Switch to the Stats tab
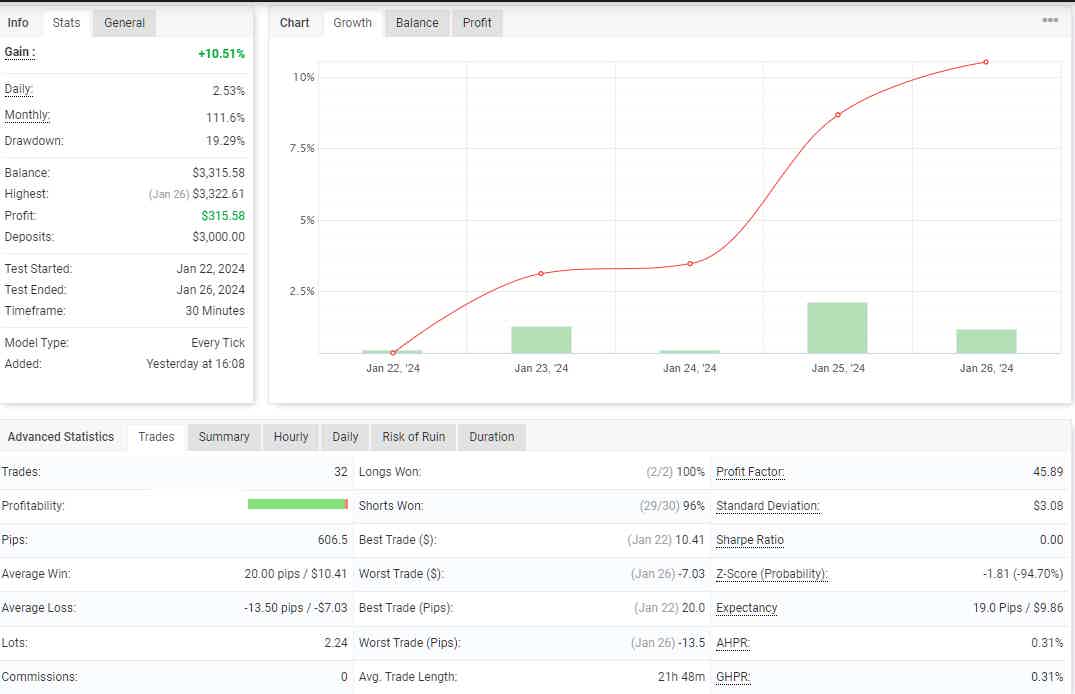Image resolution: width=1075 pixels, height=694 pixels. pyautogui.click(x=66, y=22)
